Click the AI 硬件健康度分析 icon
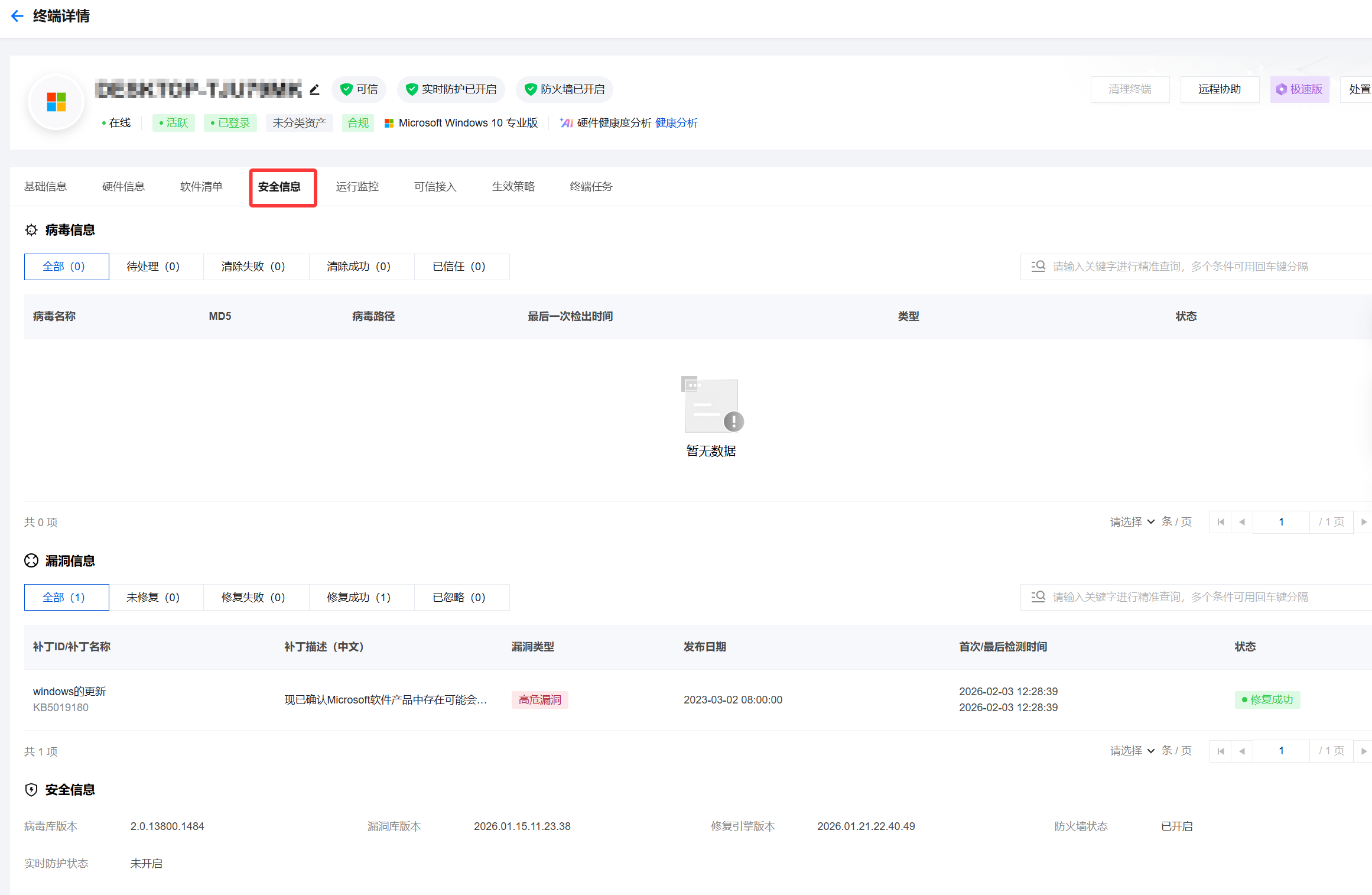Viewport: 1372px width, 895px height. [x=566, y=123]
